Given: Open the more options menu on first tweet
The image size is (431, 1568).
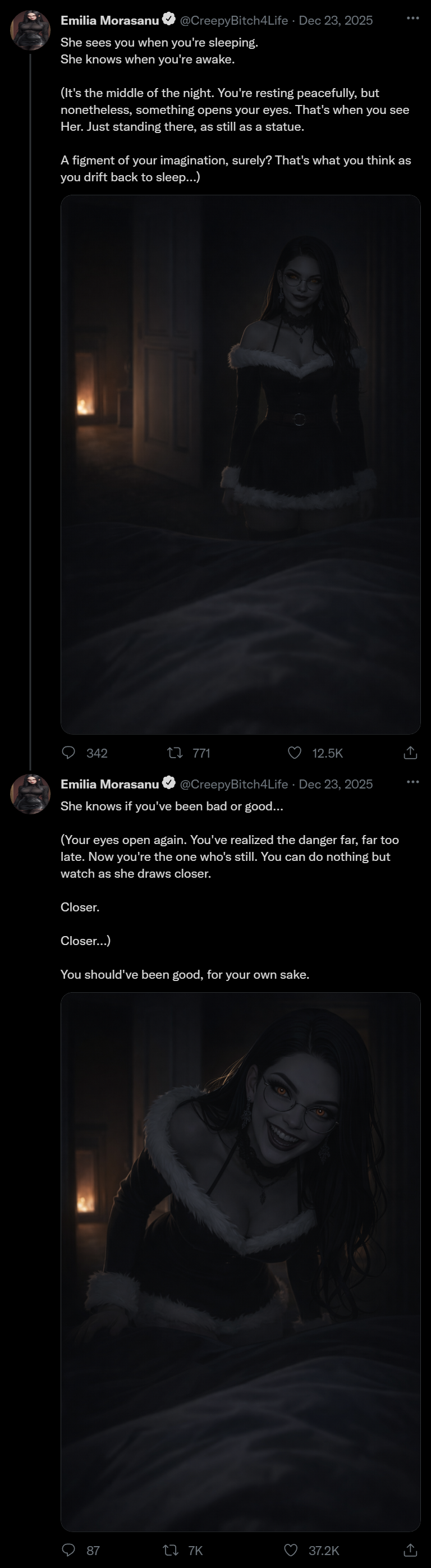Looking at the screenshot, I should click(x=412, y=19).
